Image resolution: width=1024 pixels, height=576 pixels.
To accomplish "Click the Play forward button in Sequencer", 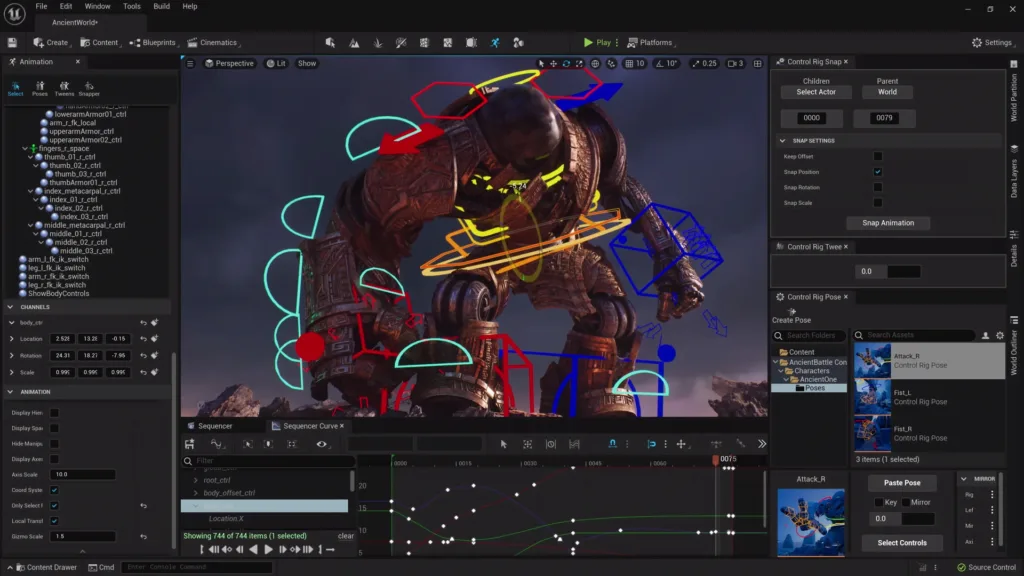I will tap(268, 550).
